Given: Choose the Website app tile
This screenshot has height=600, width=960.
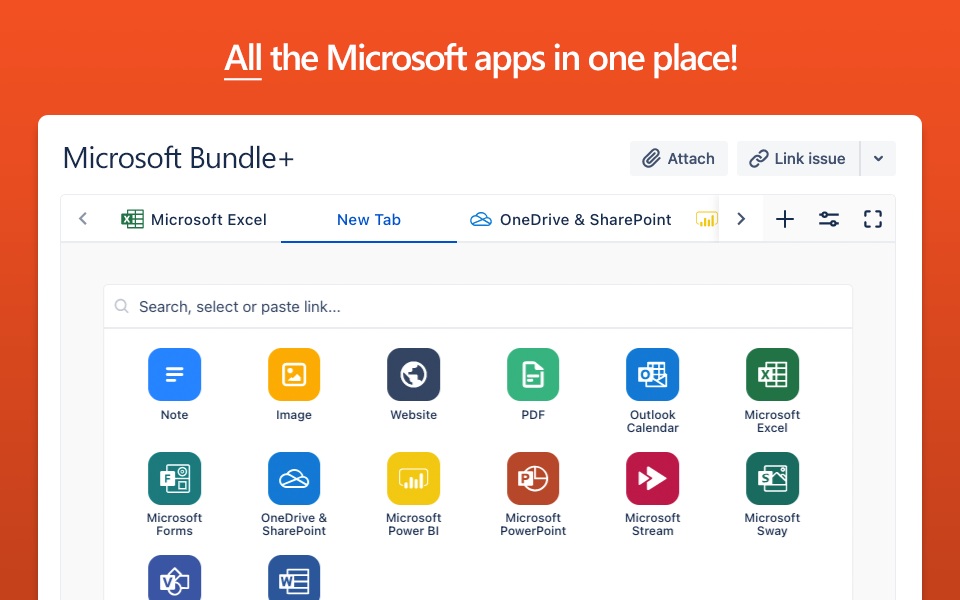Looking at the screenshot, I should point(413,375).
